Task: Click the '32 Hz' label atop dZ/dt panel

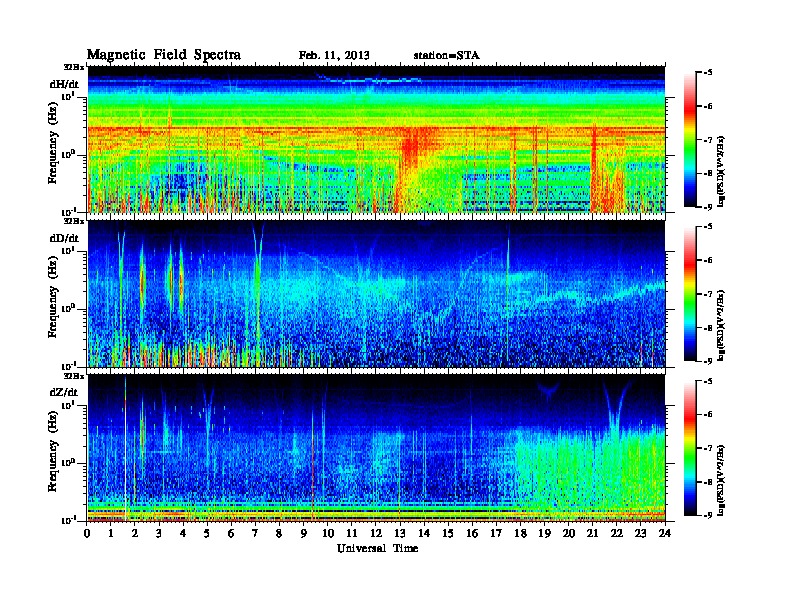Action: tap(73, 376)
